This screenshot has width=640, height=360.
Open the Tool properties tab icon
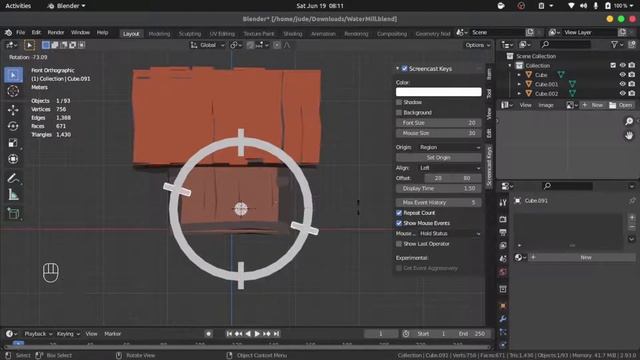[x=503, y=203]
